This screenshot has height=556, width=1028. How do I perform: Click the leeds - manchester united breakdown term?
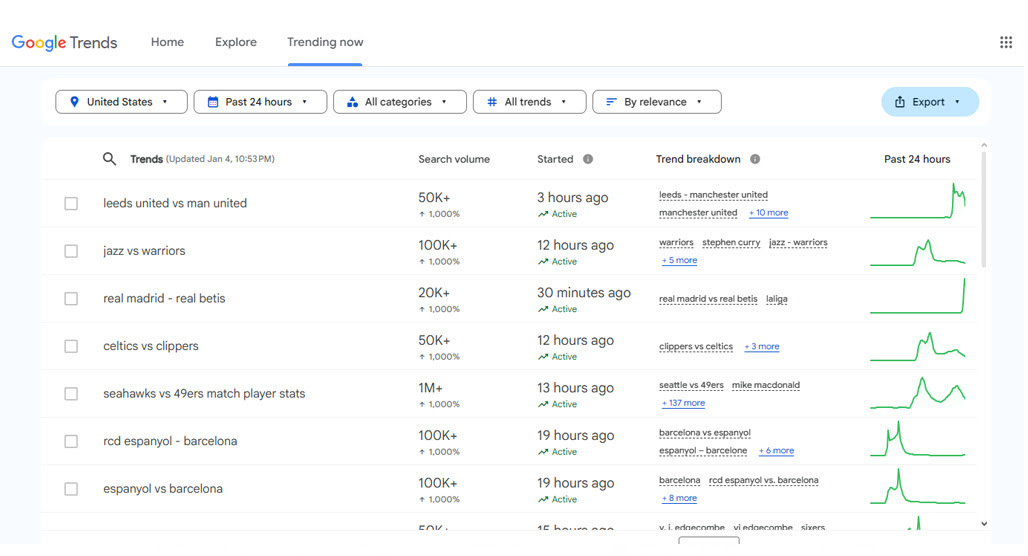[x=713, y=195]
